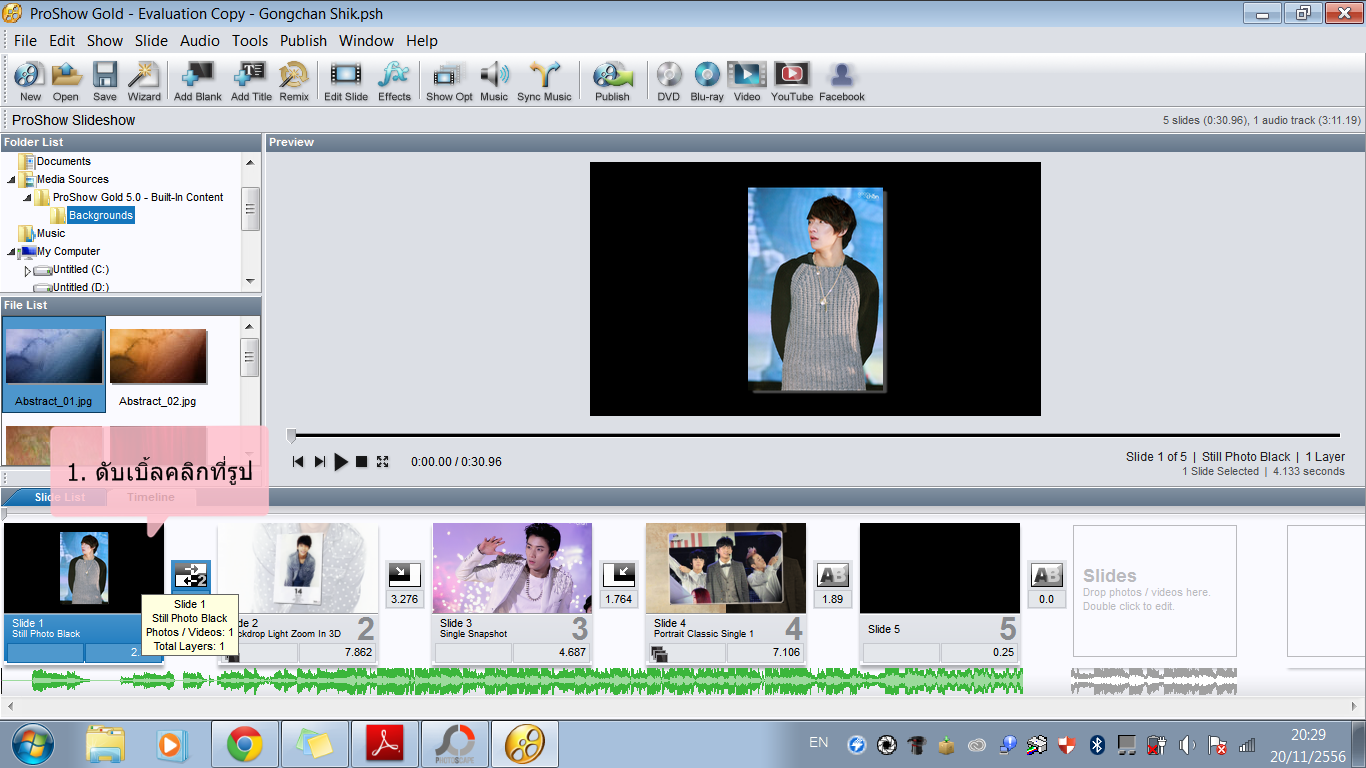The width and height of the screenshot is (1366, 768).
Task: Open the Tools menu
Action: coord(250,41)
